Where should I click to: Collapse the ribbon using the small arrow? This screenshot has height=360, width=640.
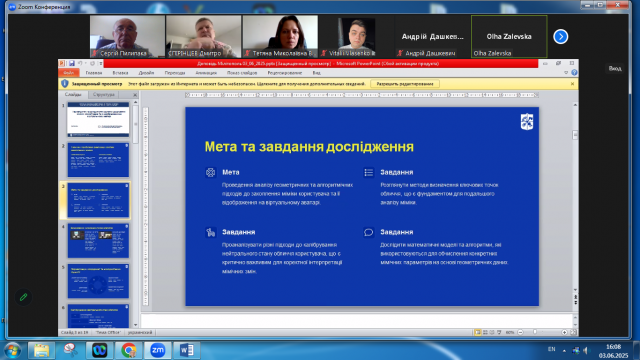pyautogui.click(x=566, y=73)
